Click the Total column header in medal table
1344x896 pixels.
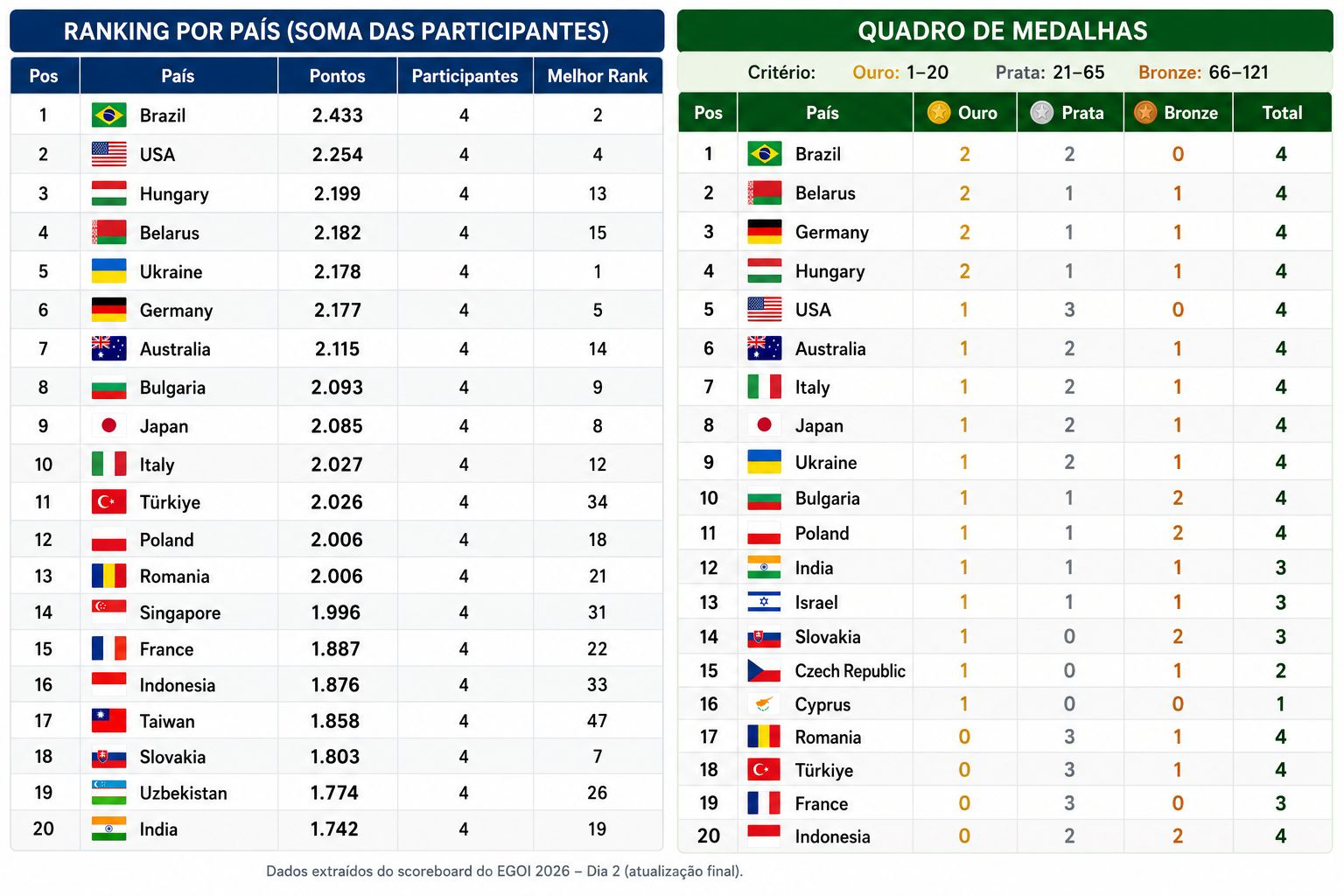(x=1282, y=113)
